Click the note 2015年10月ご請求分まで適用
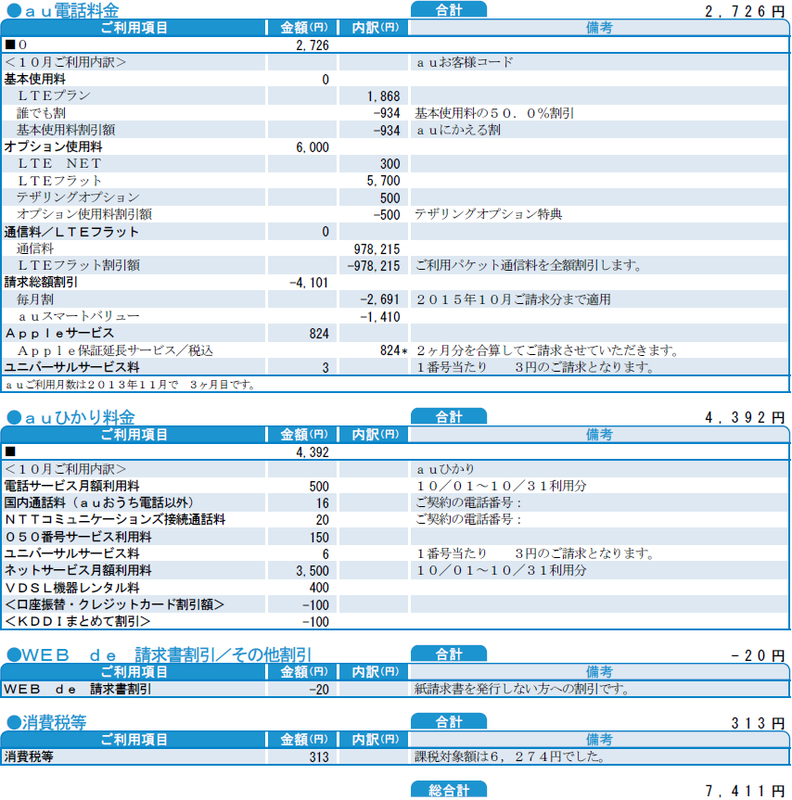 (513, 299)
